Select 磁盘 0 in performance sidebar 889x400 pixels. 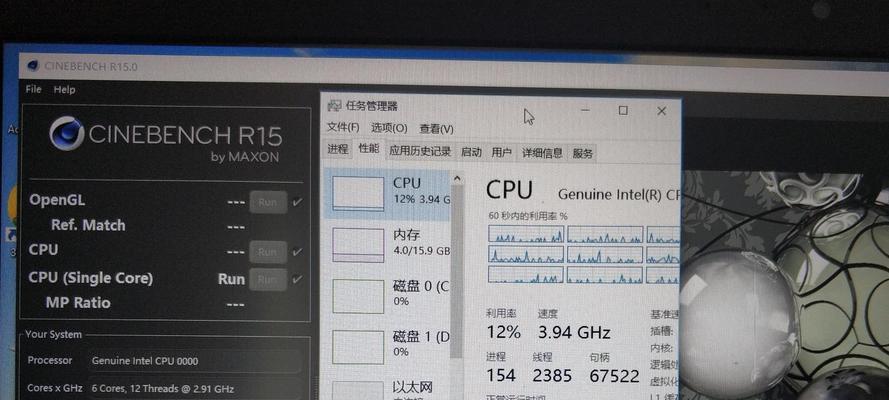tap(387, 295)
